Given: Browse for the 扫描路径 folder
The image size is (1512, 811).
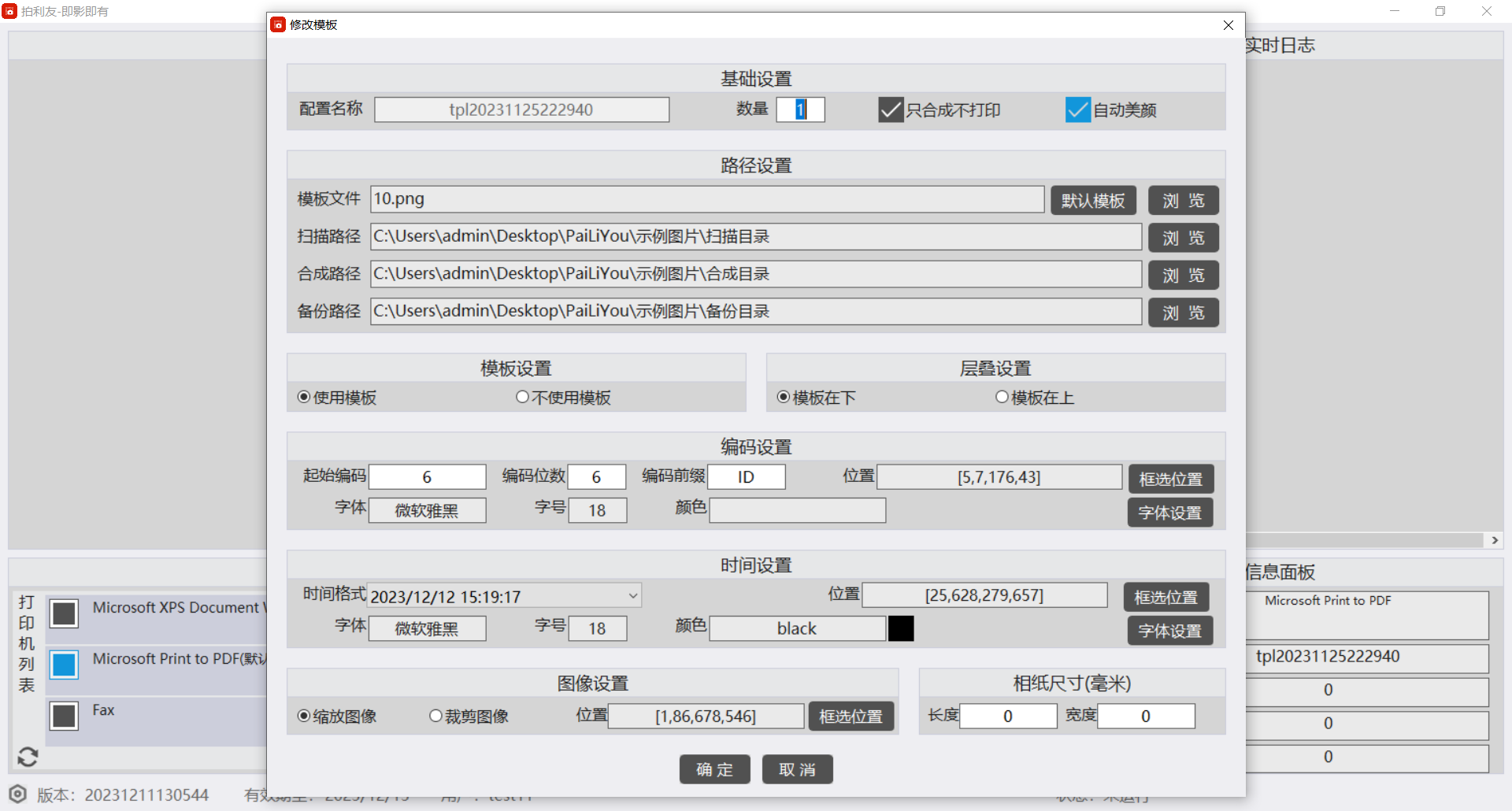Looking at the screenshot, I should pyautogui.click(x=1183, y=238).
